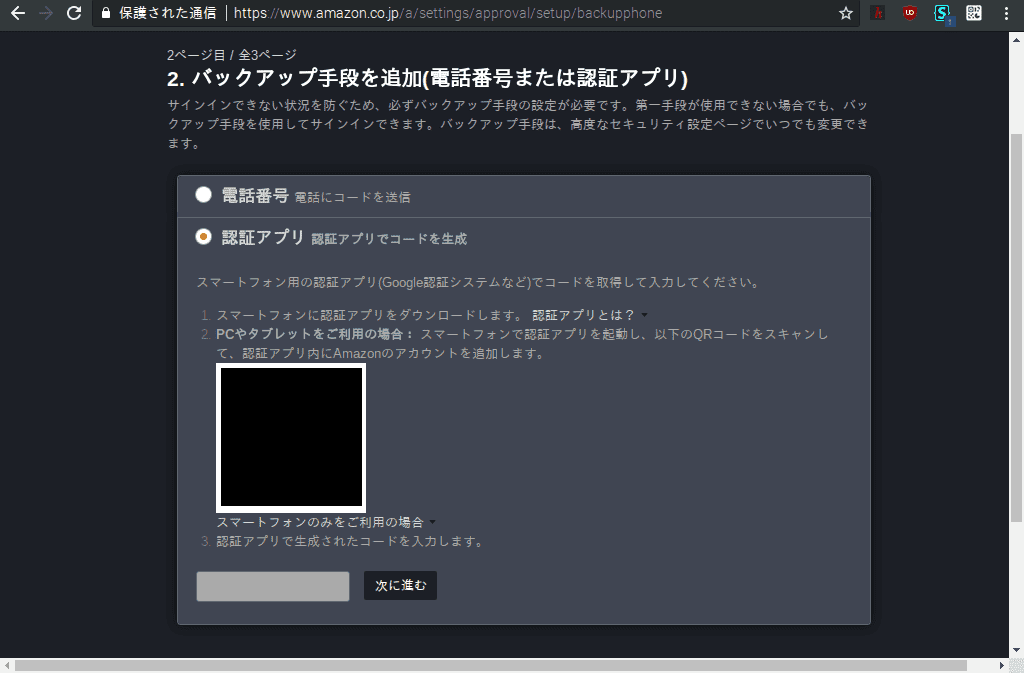Click the 2ページ目 / 全3ページ text
The image size is (1024, 673).
pos(231,55)
